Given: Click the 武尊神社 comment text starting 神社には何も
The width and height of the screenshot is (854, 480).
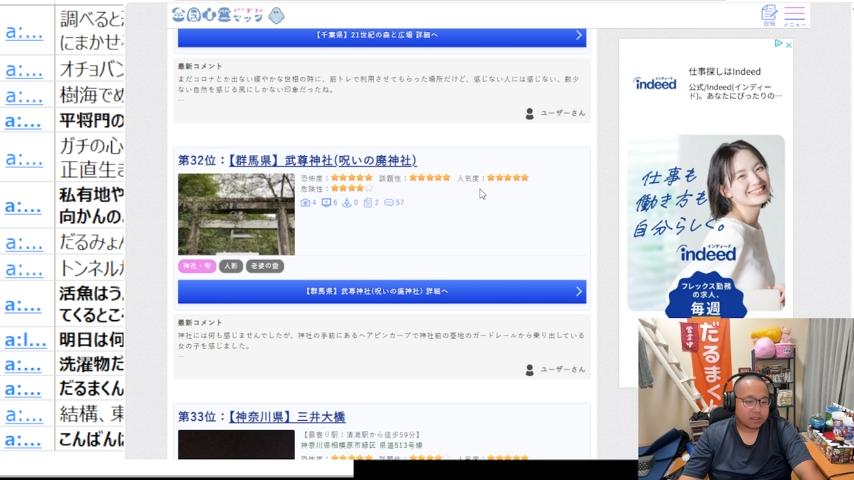Looking at the screenshot, I should pyautogui.click(x=381, y=341).
